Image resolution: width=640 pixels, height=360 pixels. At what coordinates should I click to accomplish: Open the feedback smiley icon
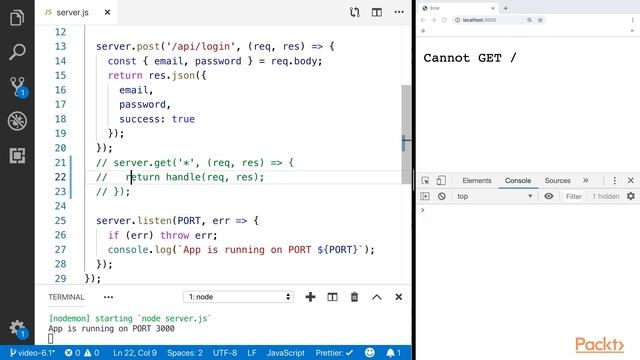[x=370, y=353]
